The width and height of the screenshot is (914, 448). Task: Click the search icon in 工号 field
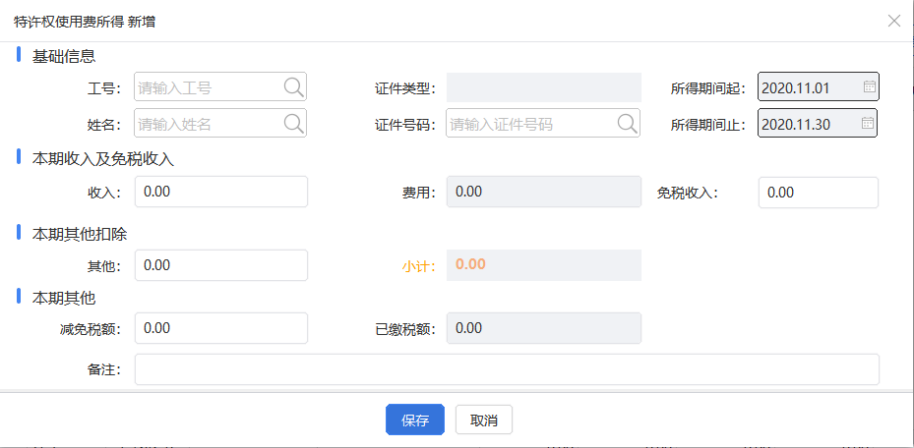(294, 87)
